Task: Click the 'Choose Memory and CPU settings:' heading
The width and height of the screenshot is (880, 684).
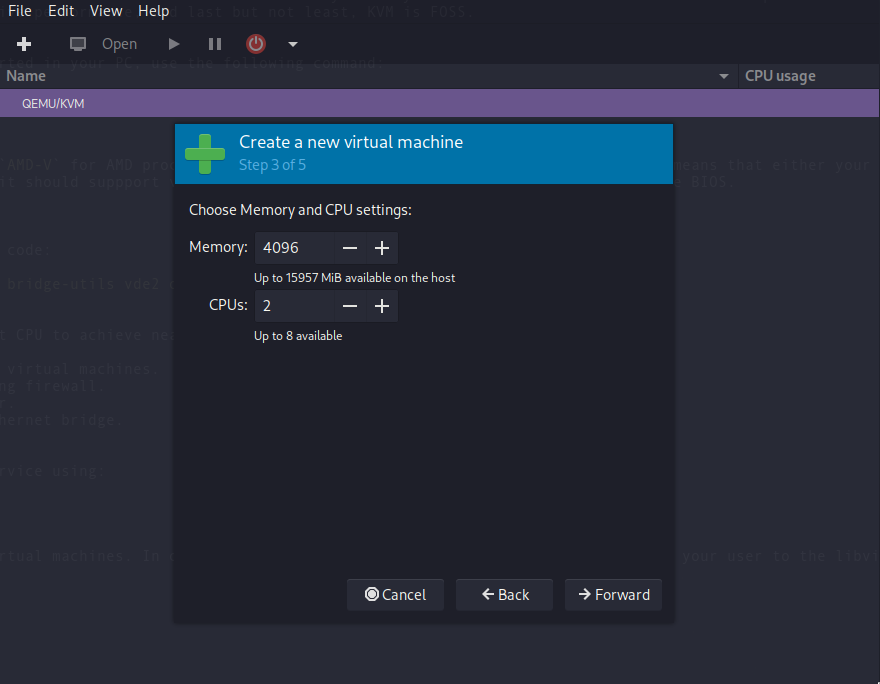Action: (x=300, y=210)
